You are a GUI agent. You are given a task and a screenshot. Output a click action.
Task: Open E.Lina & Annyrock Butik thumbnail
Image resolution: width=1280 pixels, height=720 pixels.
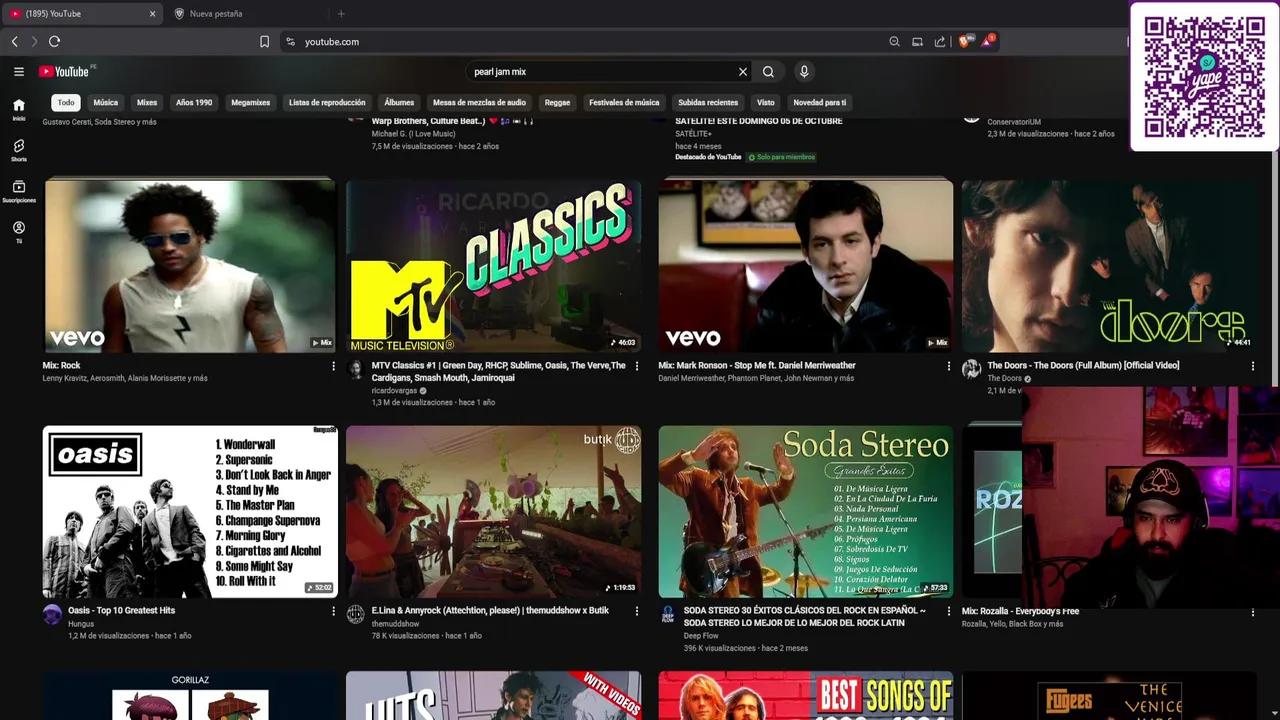click(x=494, y=512)
